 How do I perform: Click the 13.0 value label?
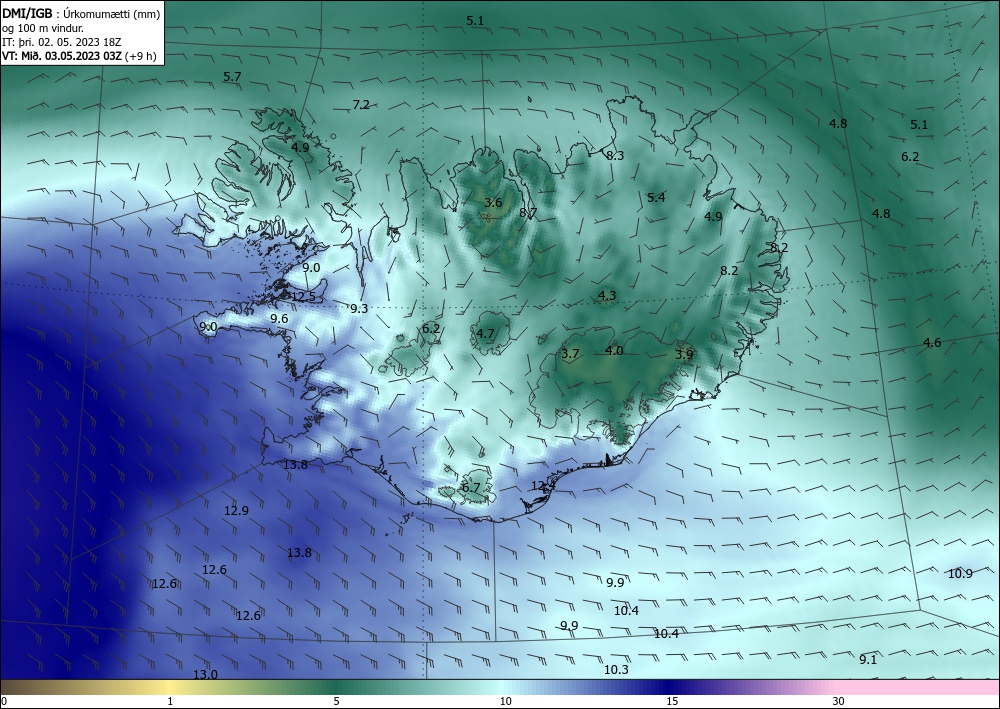tap(205, 675)
